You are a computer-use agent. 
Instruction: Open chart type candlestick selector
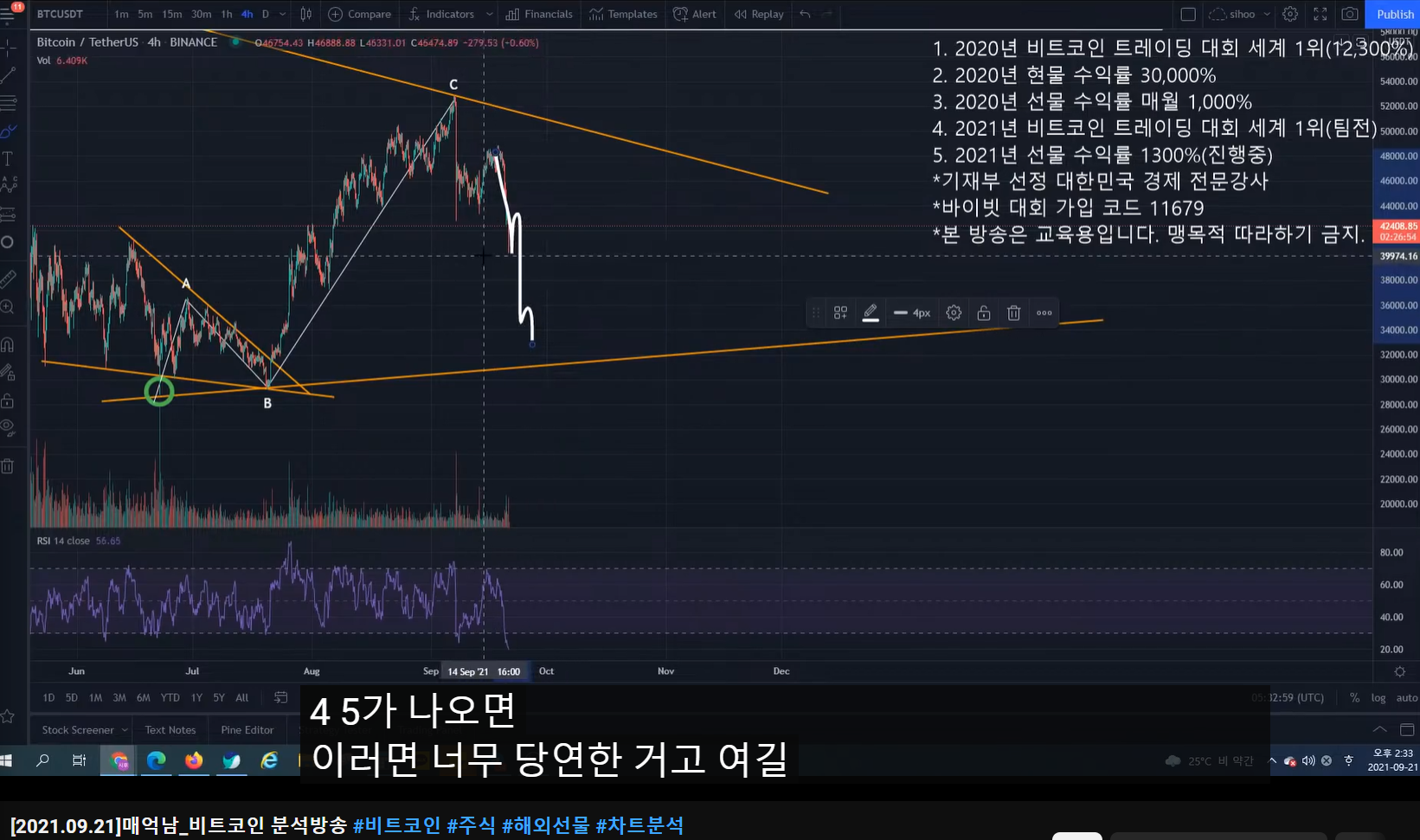pyautogui.click(x=305, y=14)
